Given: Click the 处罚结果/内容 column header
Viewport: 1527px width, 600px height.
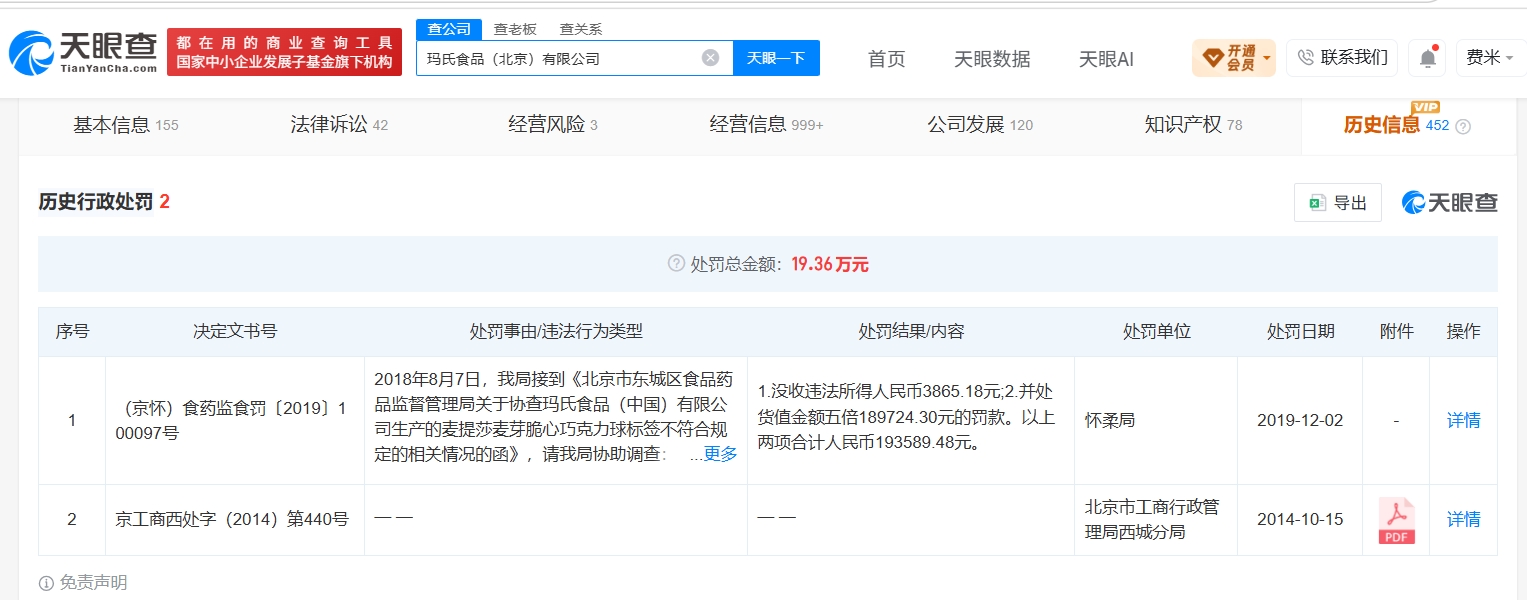Looking at the screenshot, I should [911, 332].
